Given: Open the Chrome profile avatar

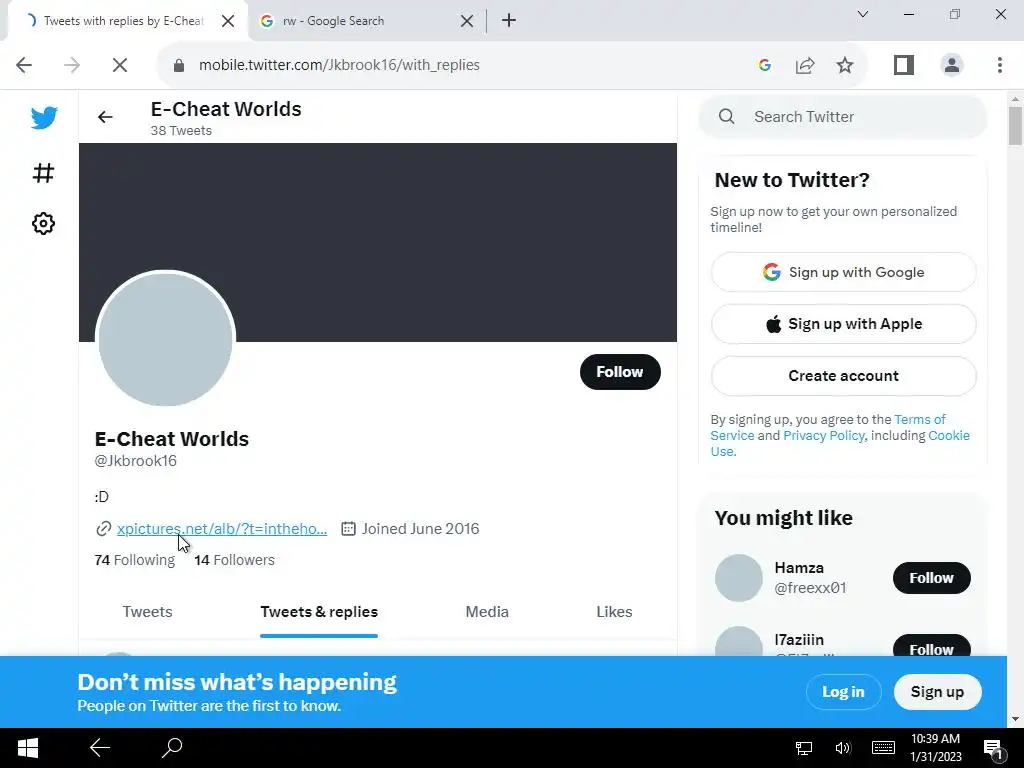Looking at the screenshot, I should coord(952,65).
